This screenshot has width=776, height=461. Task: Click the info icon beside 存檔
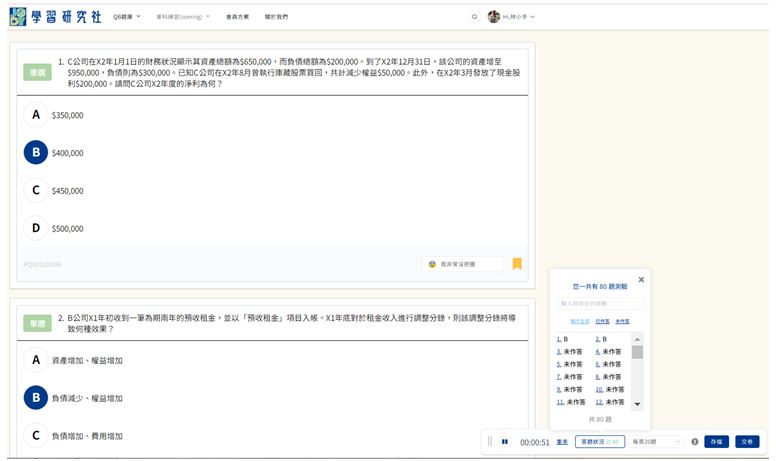pyautogui.click(x=695, y=441)
